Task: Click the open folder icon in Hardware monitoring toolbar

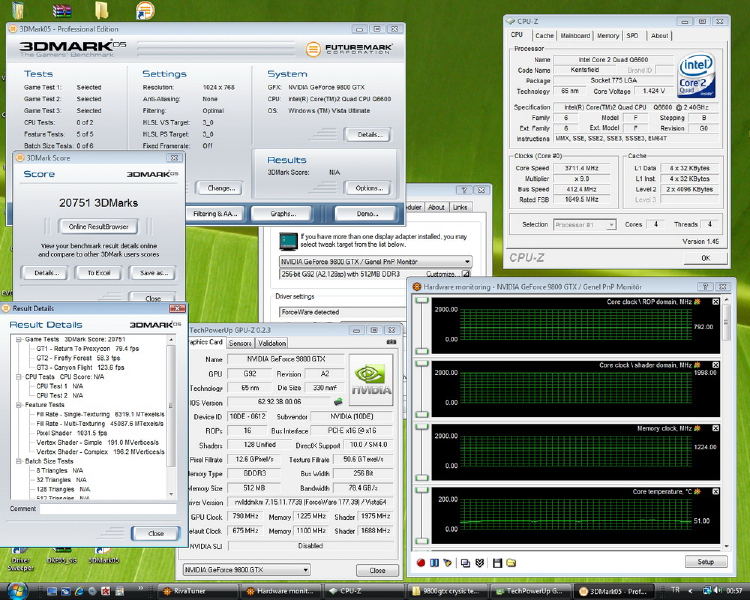Action: 511,563
